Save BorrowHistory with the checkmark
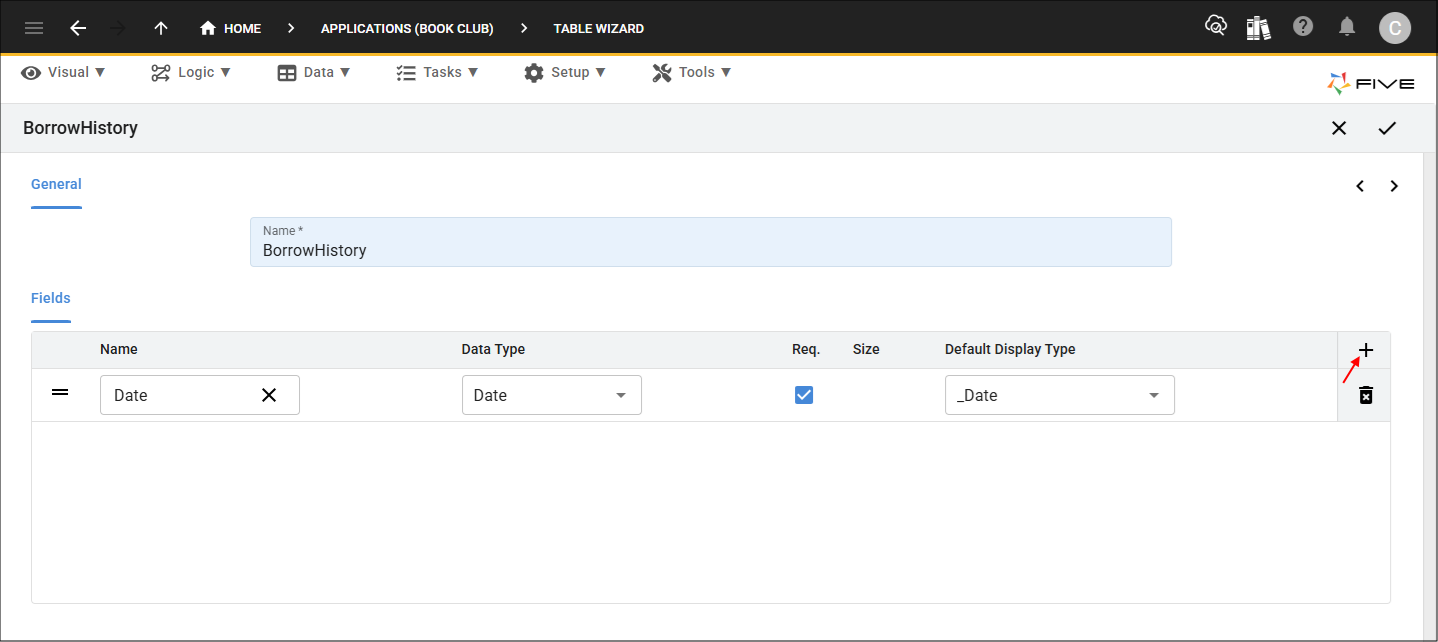1438x642 pixels. (1387, 128)
